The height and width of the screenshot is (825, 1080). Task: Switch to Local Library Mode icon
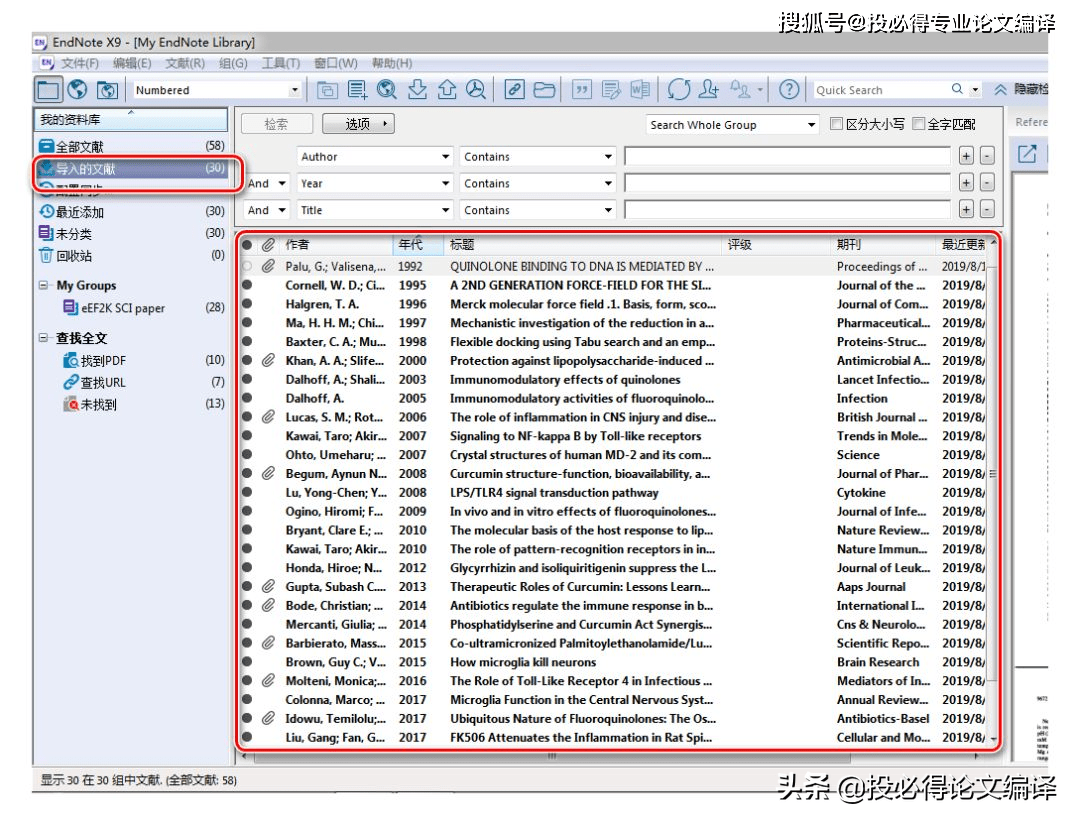coord(48,90)
